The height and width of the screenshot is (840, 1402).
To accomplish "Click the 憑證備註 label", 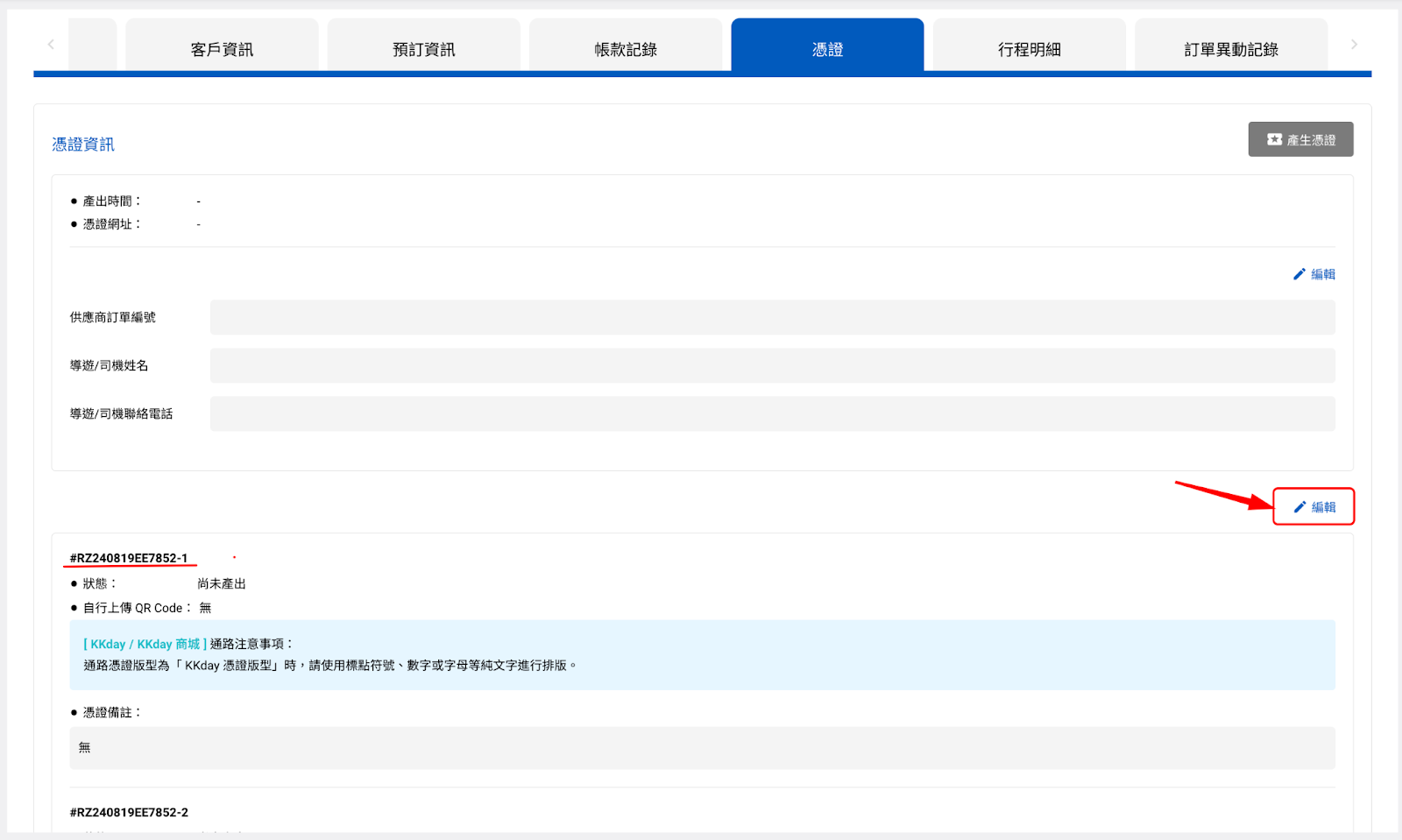I will pos(112,712).
